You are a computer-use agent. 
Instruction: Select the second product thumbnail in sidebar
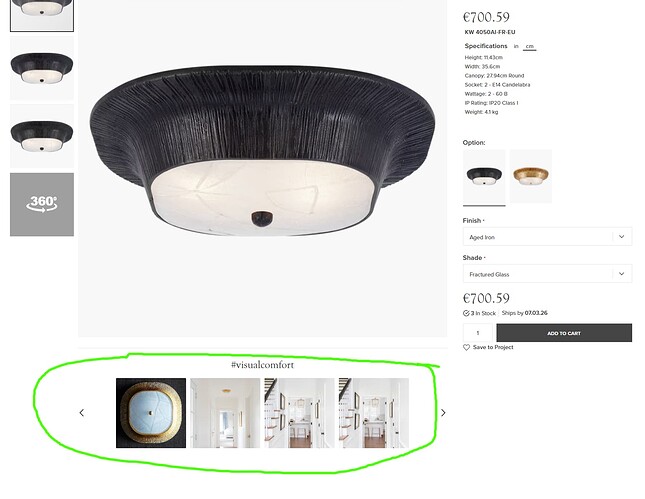[42, 68]
